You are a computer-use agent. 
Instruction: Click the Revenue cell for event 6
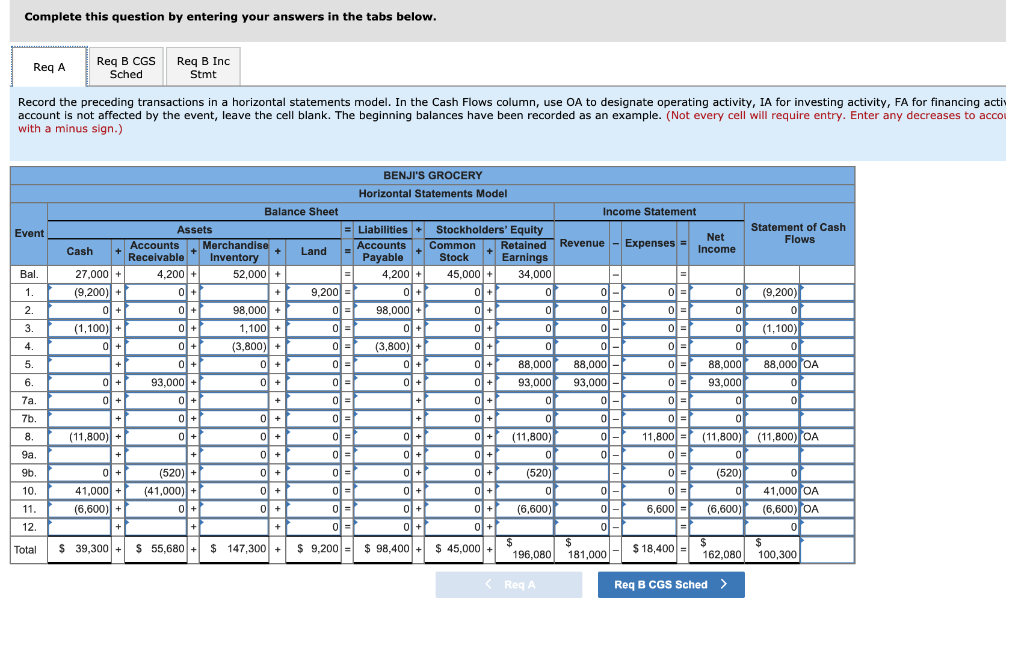pos(582,382)
